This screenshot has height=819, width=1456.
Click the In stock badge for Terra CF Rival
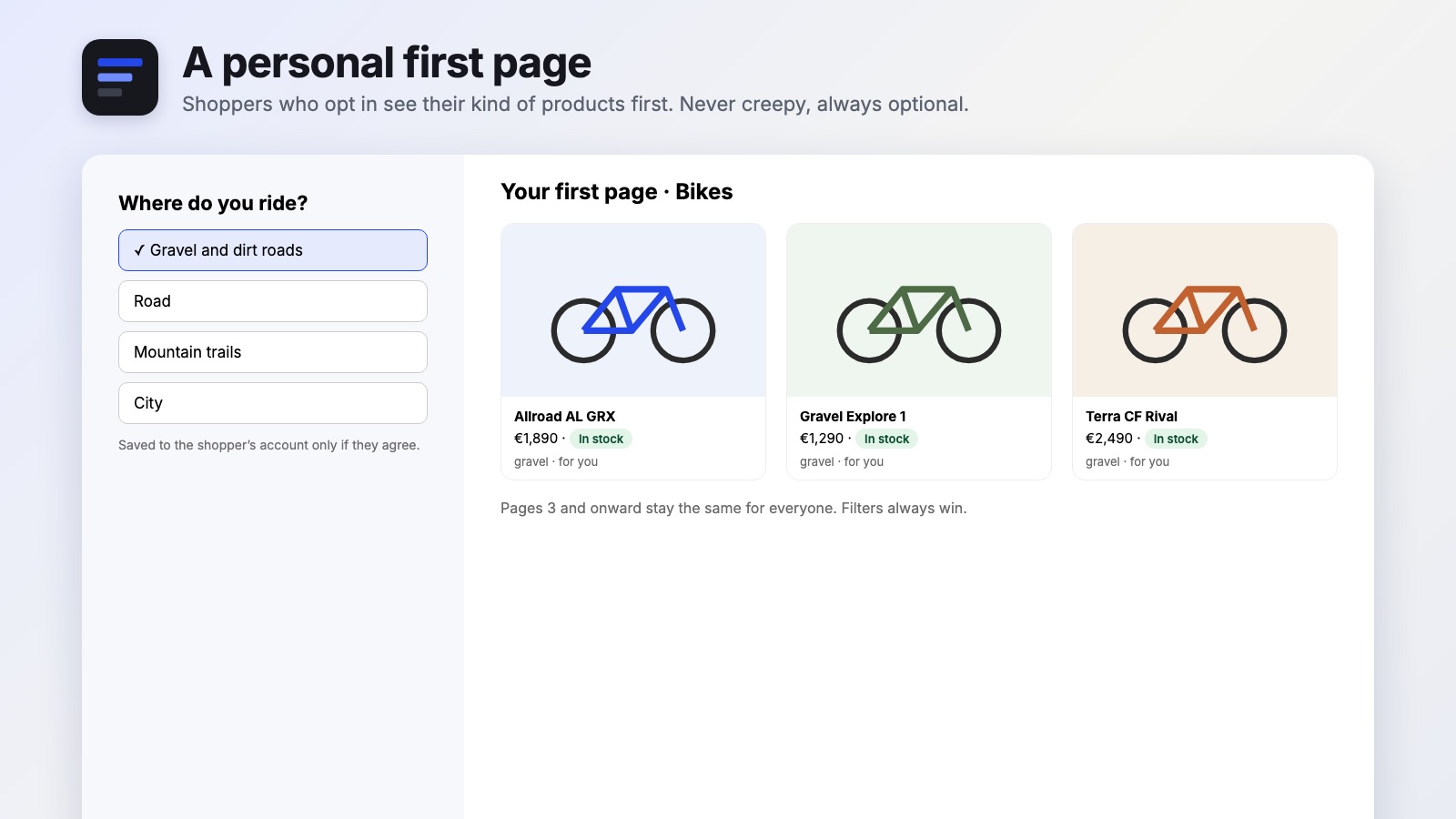(x=1176, y=439)
